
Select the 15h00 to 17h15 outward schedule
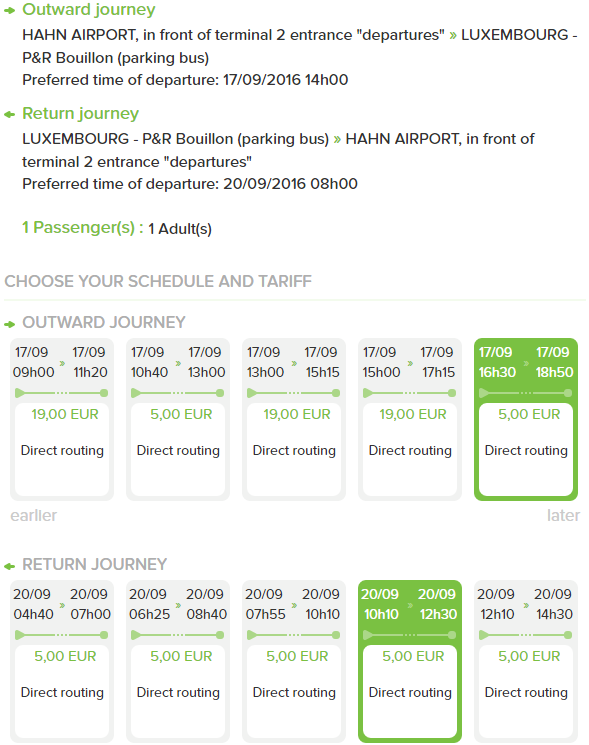point(409,419)
